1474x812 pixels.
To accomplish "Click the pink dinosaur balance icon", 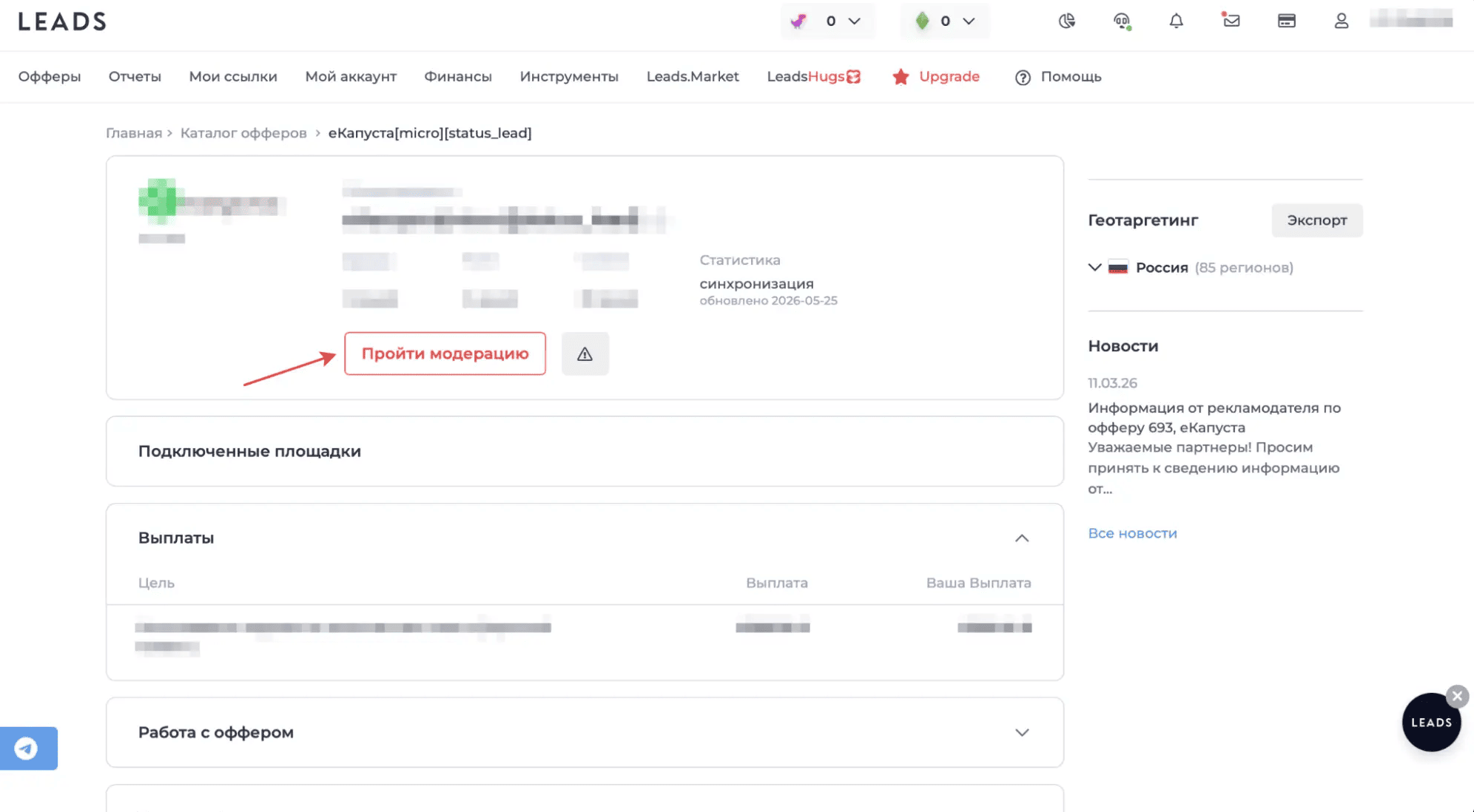I will click(798, 21).
